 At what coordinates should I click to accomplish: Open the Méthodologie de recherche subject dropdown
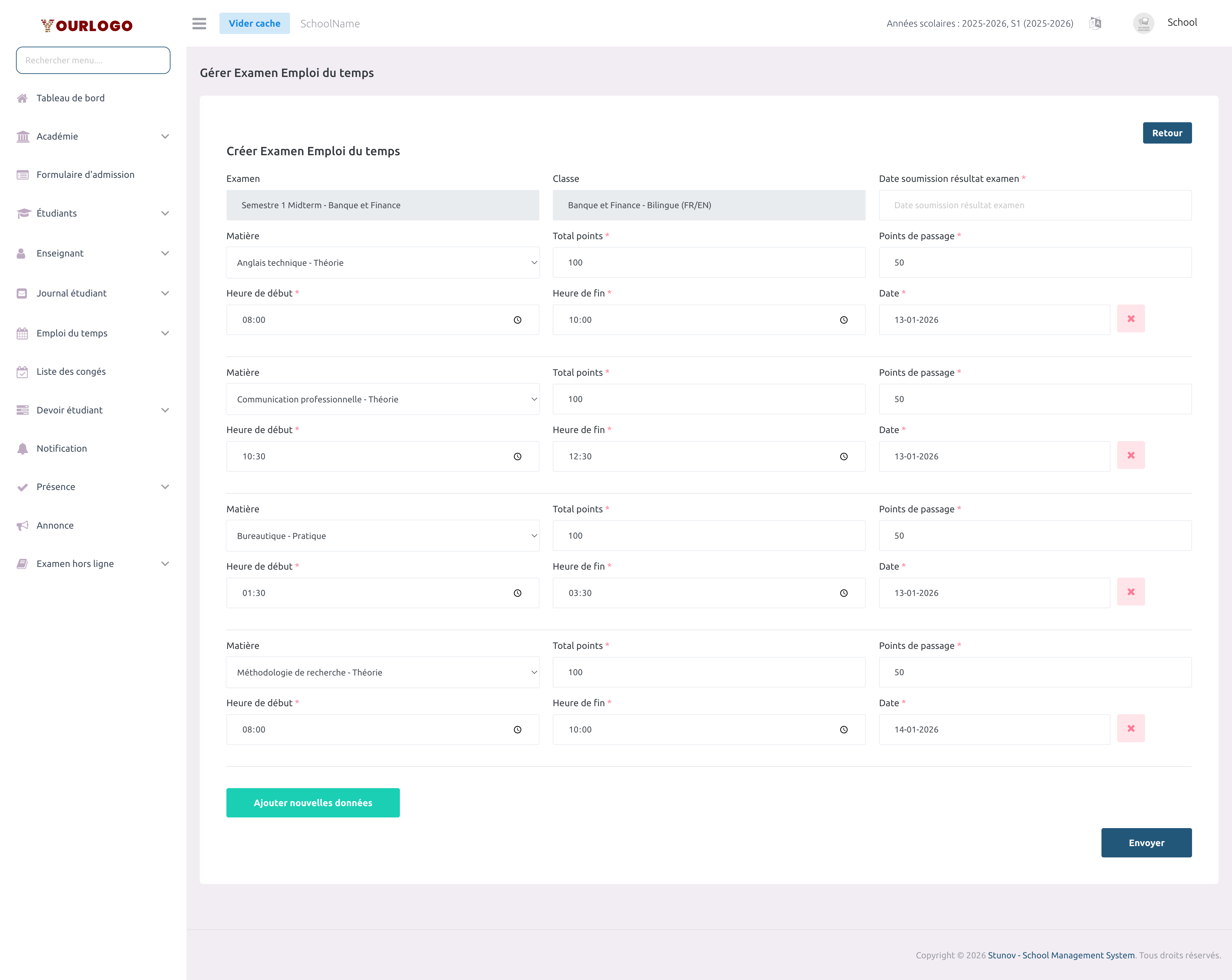tap(382, 673)
